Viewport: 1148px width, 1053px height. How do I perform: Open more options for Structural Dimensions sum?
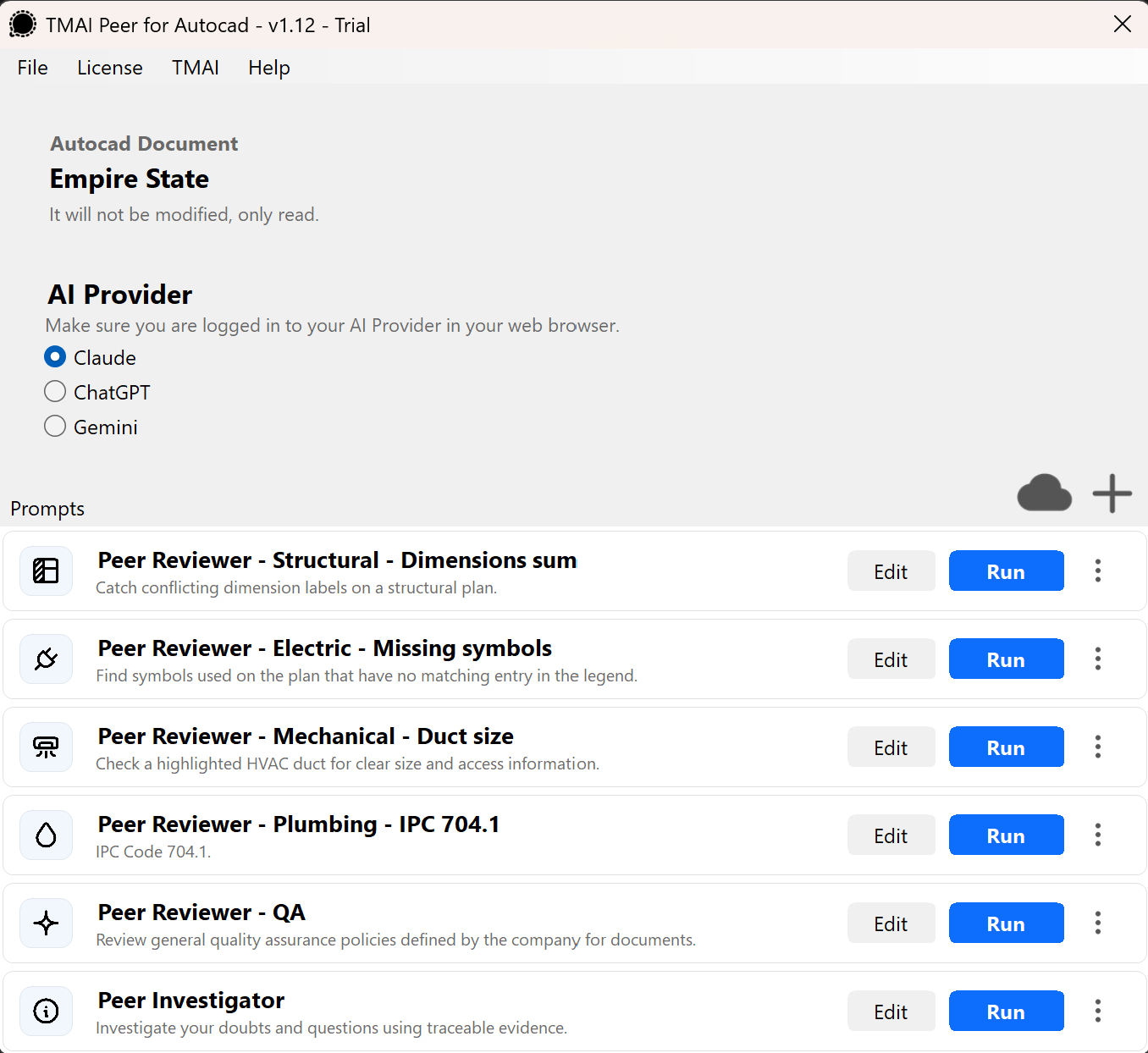1098,571
